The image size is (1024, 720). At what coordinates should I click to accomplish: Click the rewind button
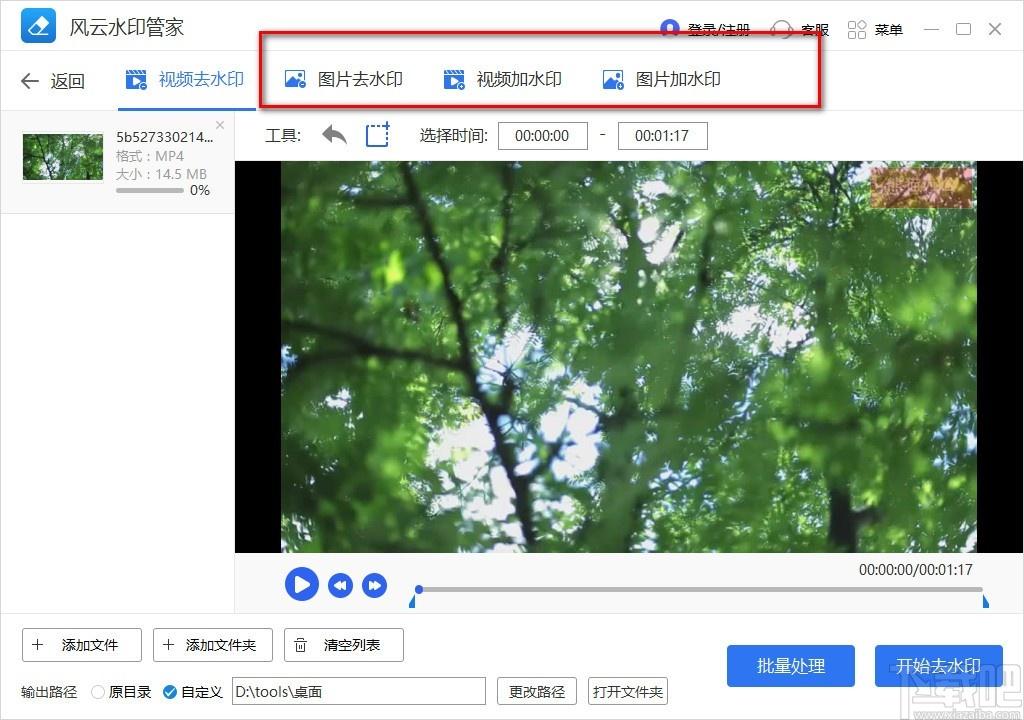[340, 585]
